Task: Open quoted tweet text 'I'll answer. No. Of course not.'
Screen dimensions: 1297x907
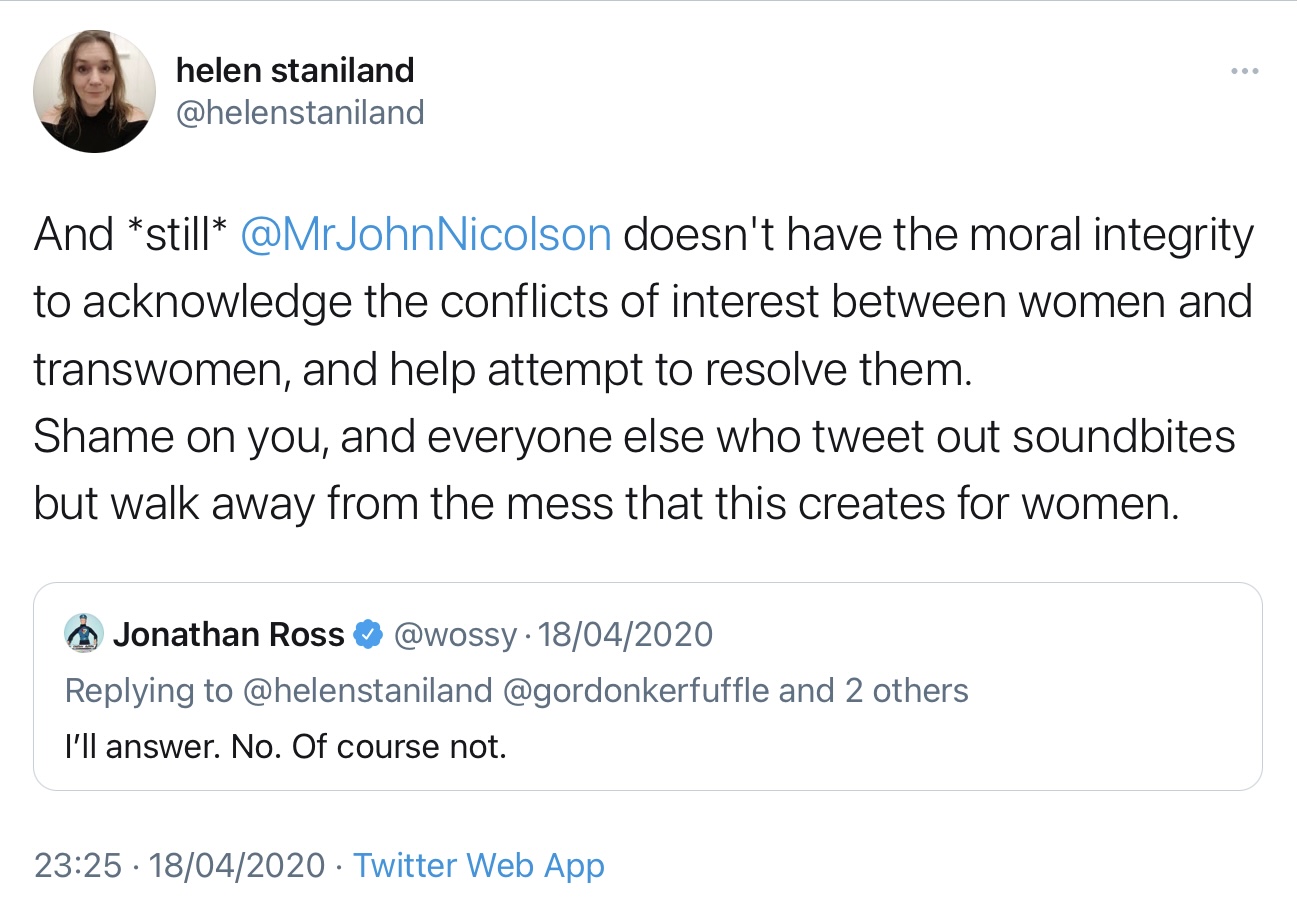Action: click(286, 747)
